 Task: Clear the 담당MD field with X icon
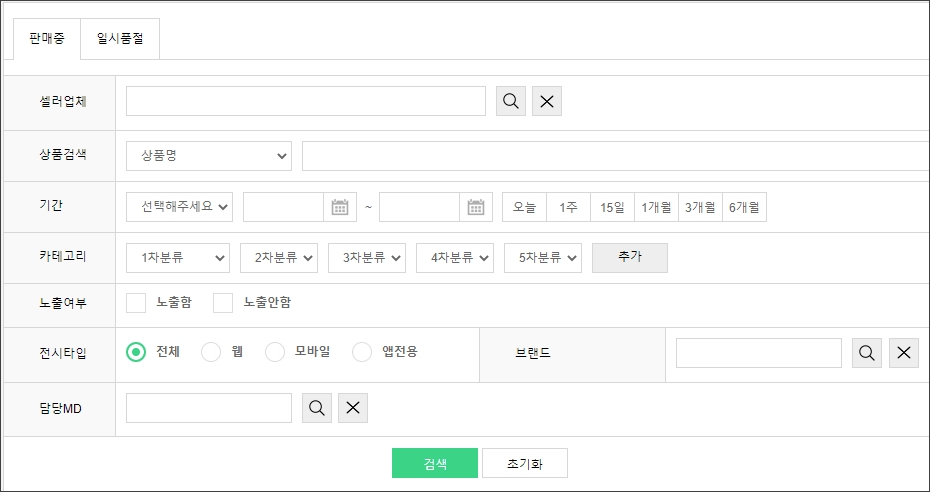point(353,408)
